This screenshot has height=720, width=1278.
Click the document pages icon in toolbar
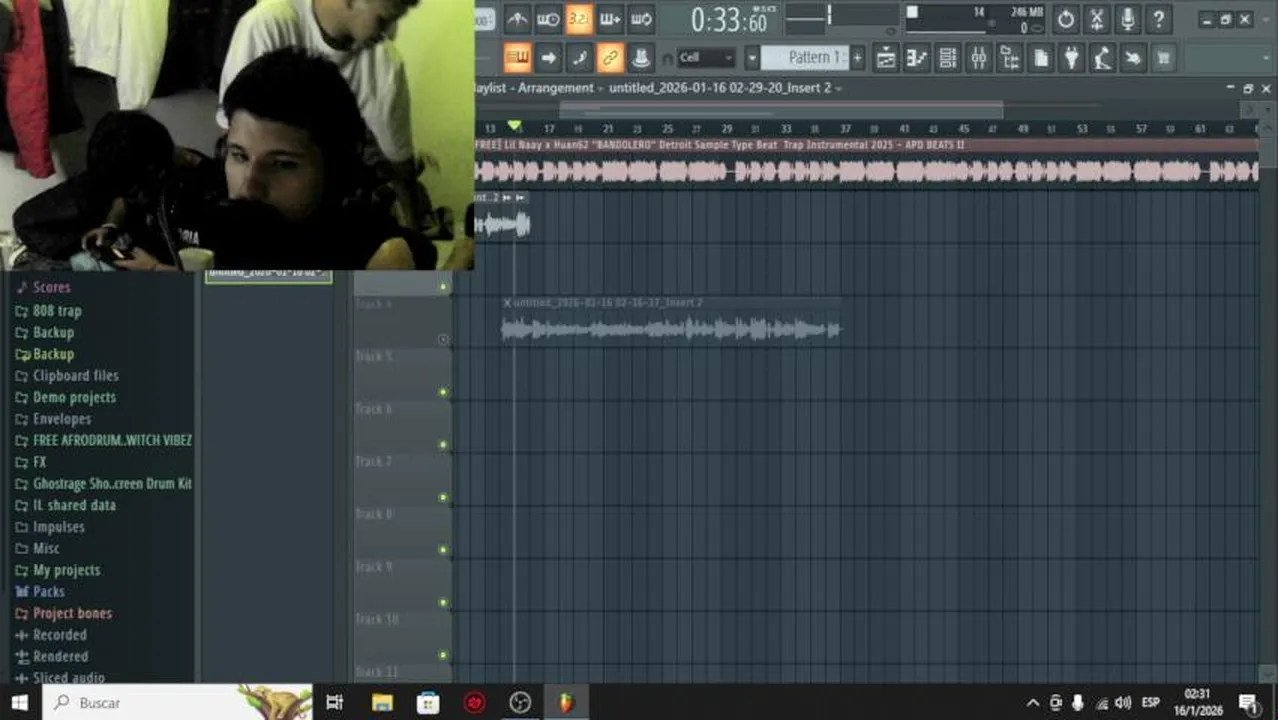coord(1041,58)
